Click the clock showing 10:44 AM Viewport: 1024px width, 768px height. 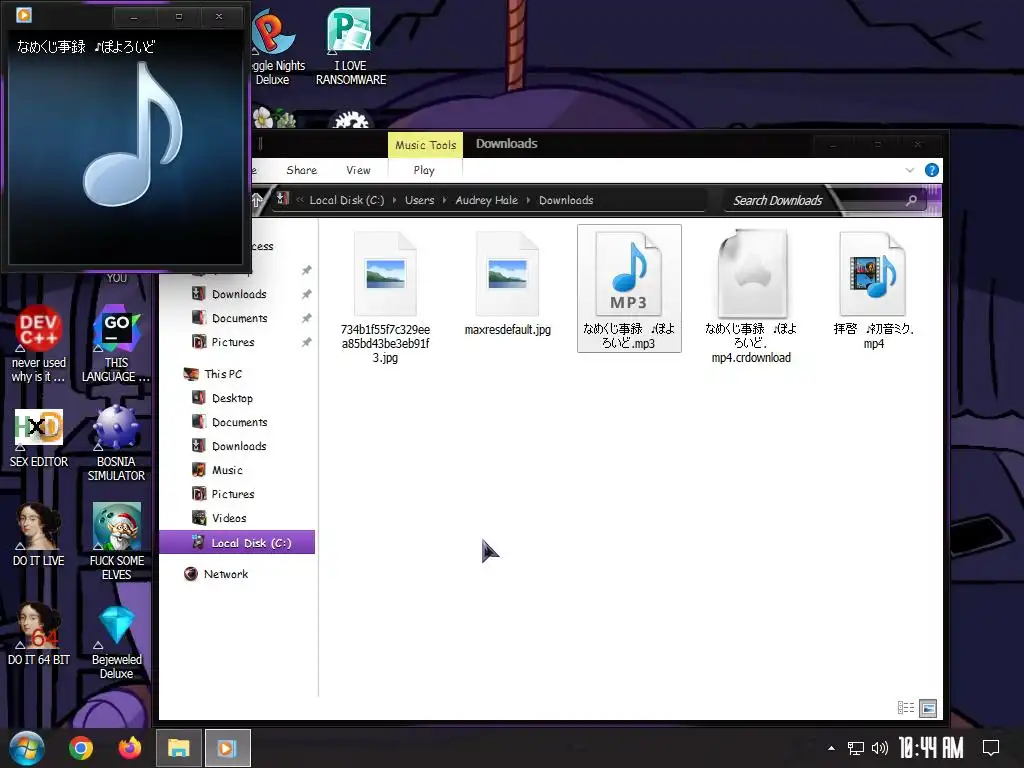coord(931,748)
